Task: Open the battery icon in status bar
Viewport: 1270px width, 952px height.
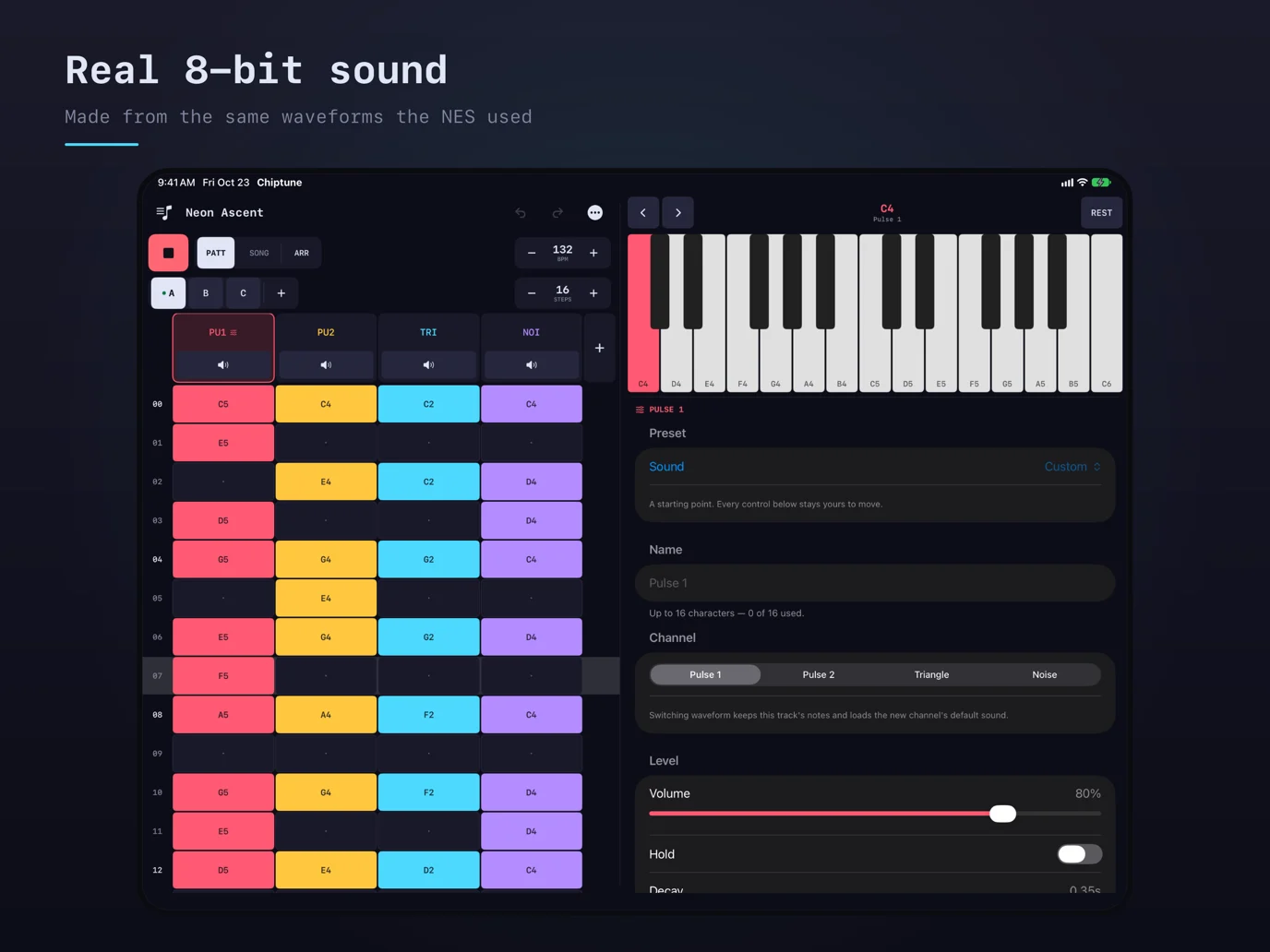Action: (1102, 183)
